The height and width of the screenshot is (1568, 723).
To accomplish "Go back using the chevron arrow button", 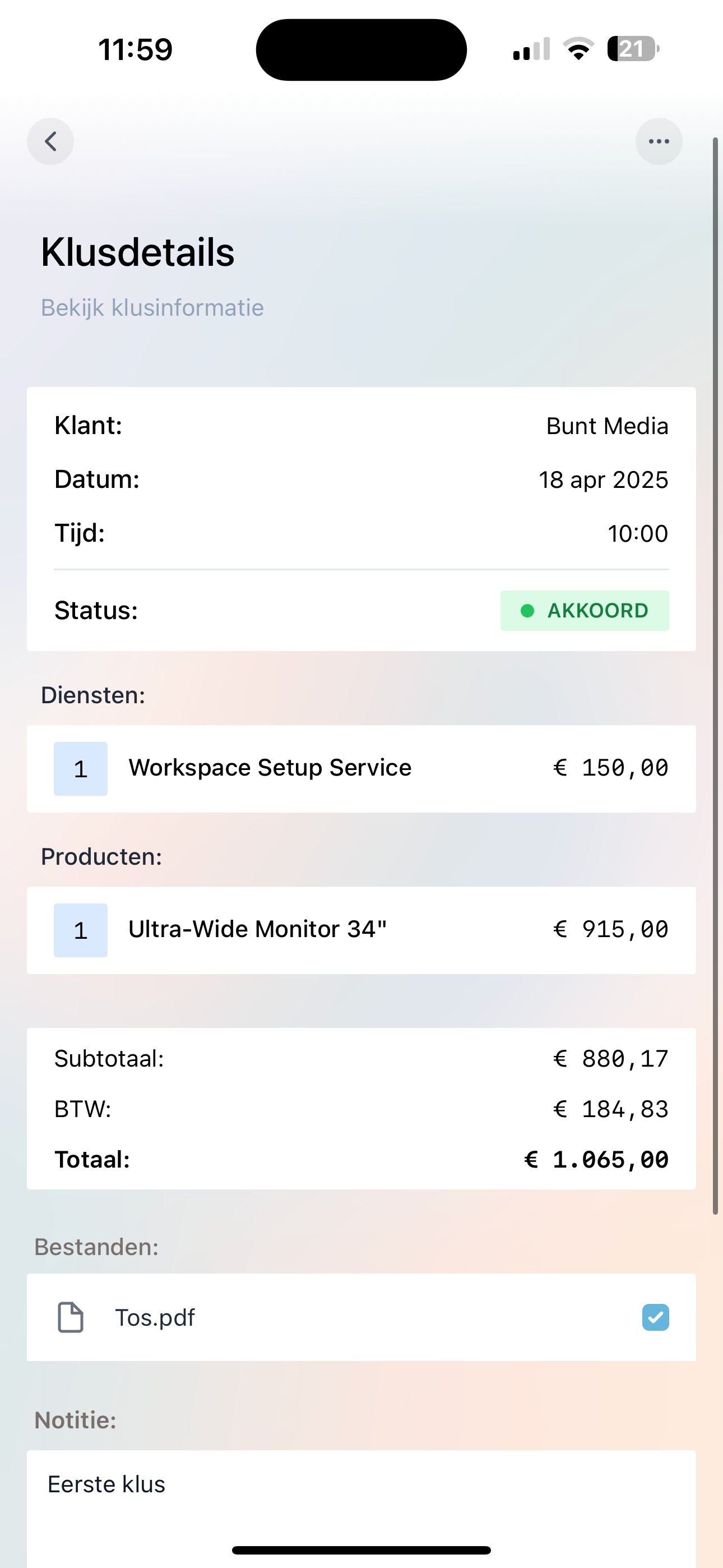I will 50,141.
